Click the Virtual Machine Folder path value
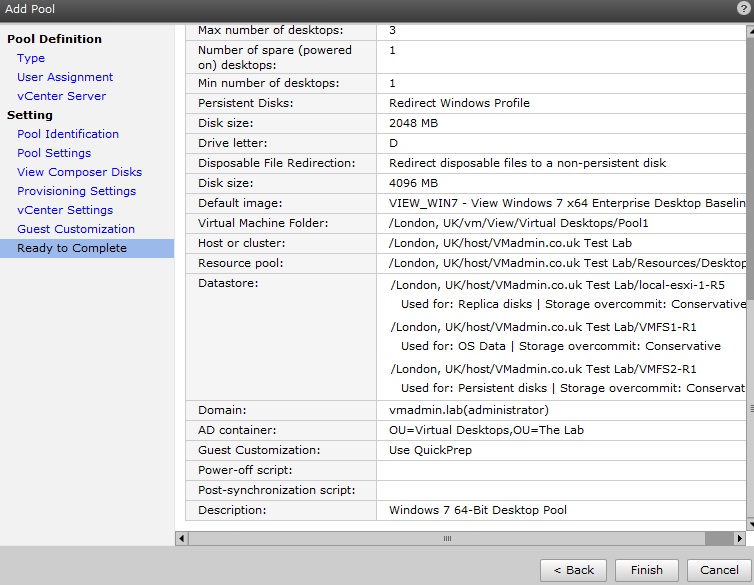 518,223
